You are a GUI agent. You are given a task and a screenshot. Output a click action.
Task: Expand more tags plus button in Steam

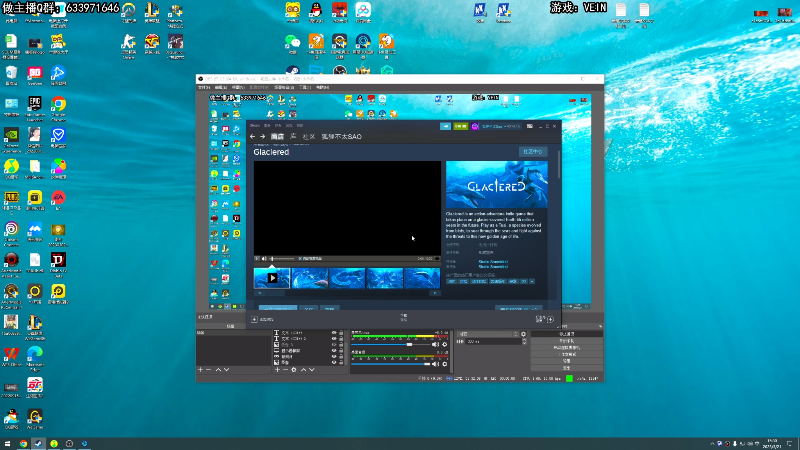tap(532, 281)
